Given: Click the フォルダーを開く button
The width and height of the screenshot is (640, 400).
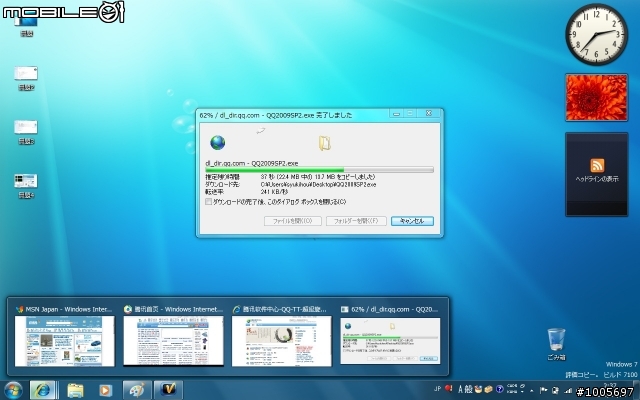Looking at the screenshot, I should coord(356,221).
